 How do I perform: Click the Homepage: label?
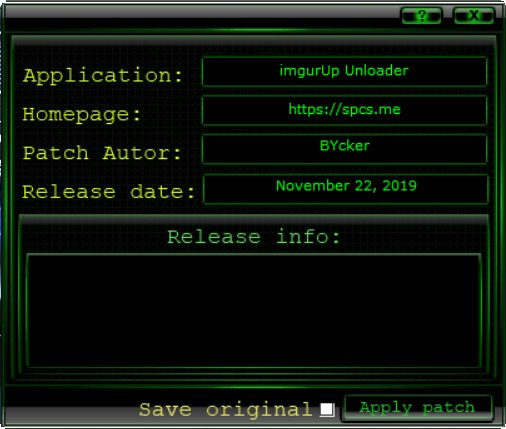pos(82,115)
